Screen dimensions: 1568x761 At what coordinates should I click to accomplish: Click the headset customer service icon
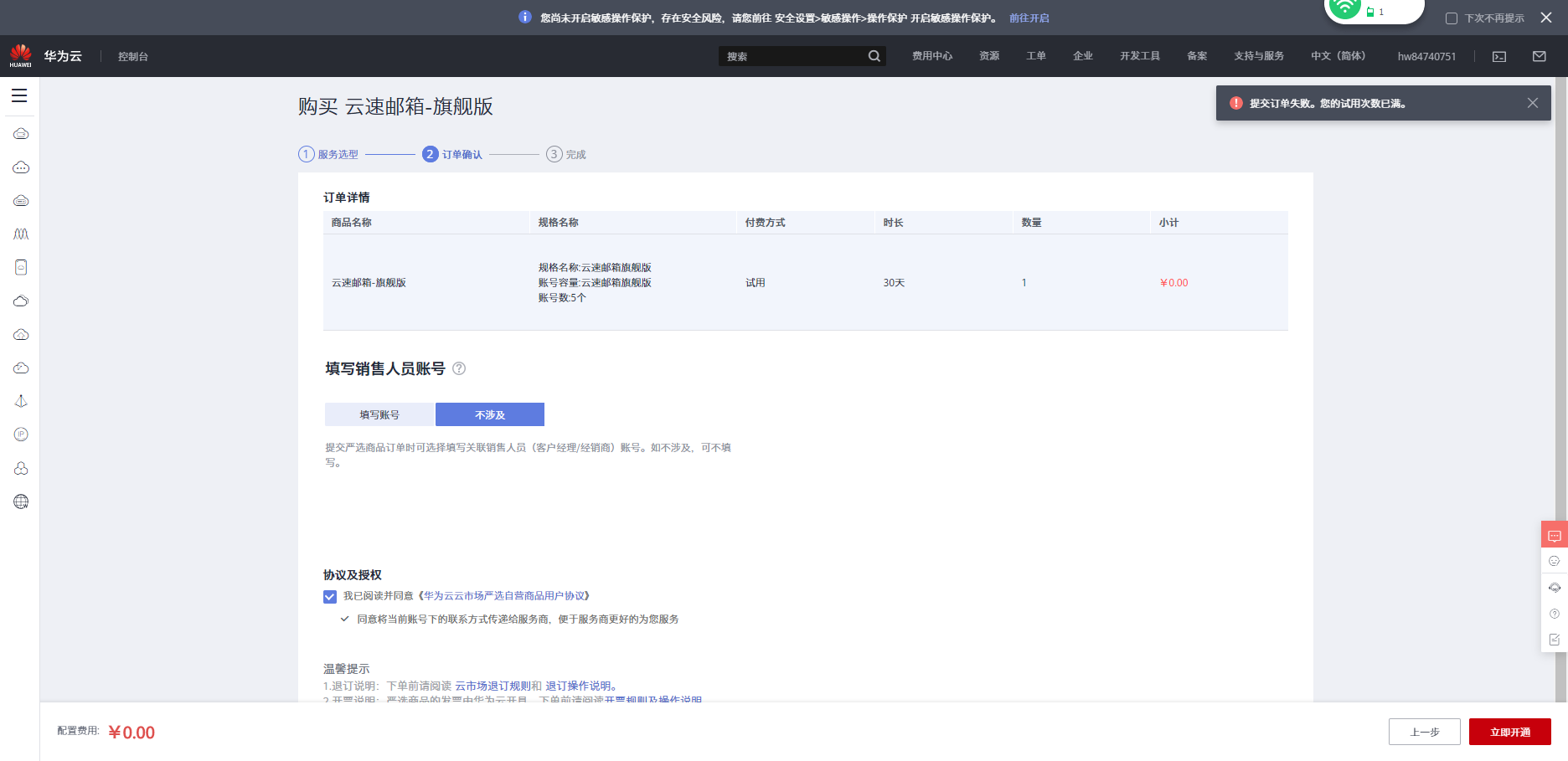pos(1555,588)
